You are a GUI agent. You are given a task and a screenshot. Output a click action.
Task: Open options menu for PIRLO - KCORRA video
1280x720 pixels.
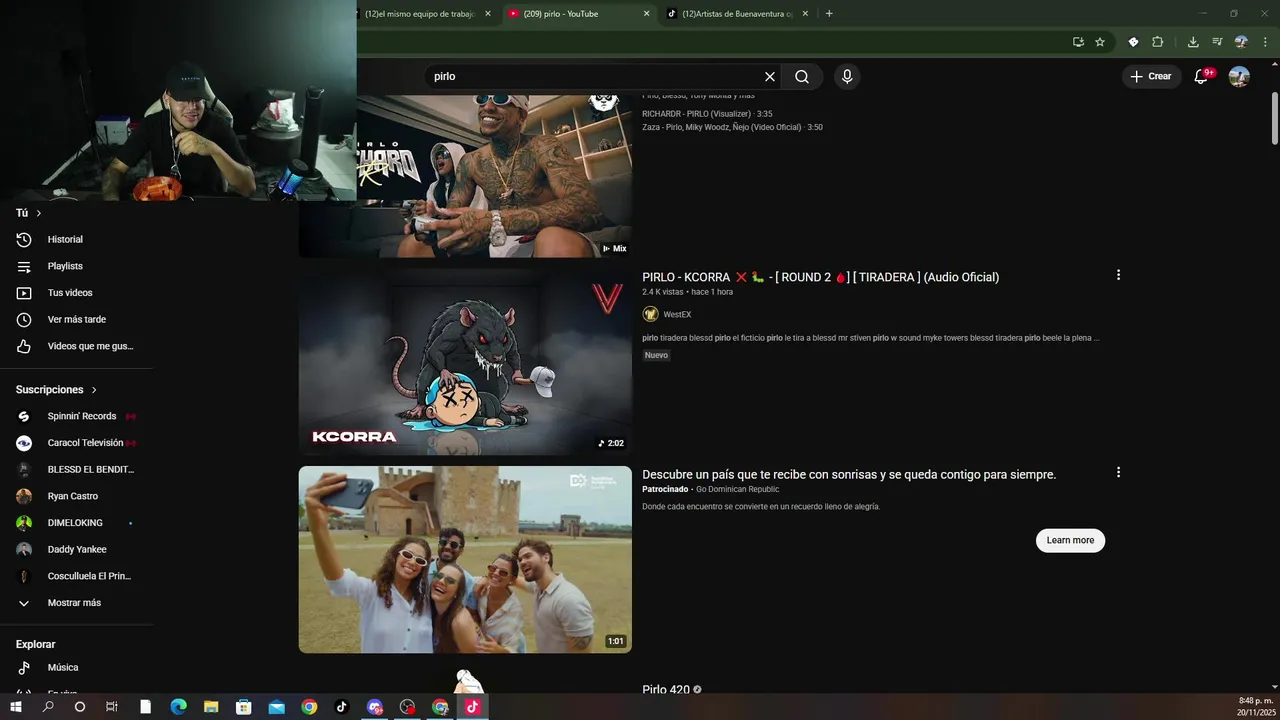[1118, 275]
